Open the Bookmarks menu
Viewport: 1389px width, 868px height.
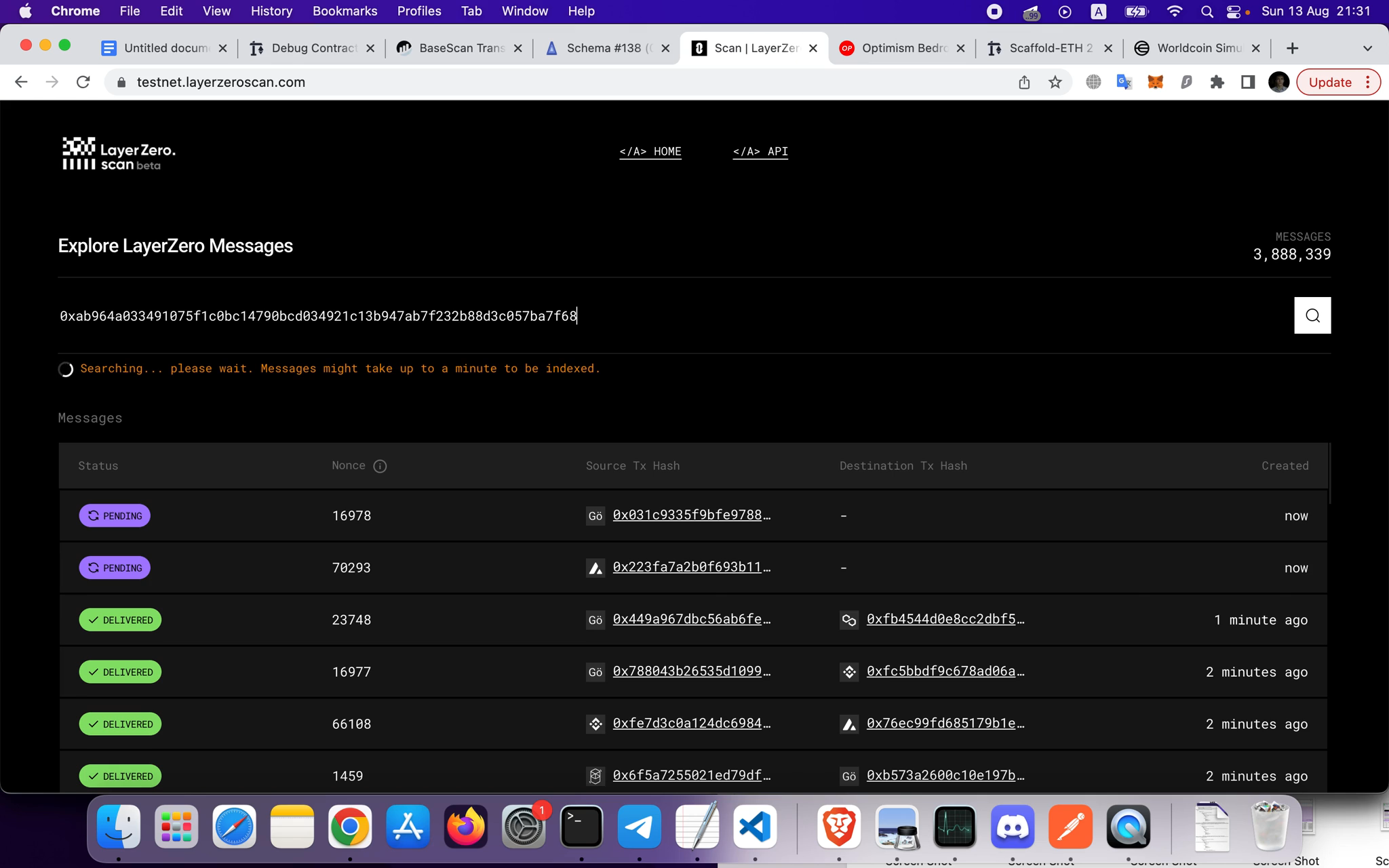(x=345, y=11)
